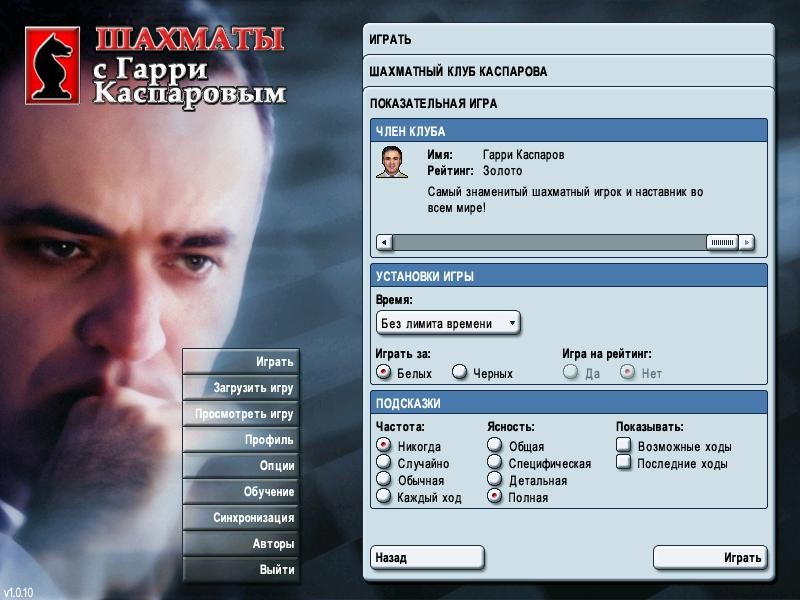Set hint clarity to Общая
The width and height of the screenshot is (800, 600).
coord(494,444)
